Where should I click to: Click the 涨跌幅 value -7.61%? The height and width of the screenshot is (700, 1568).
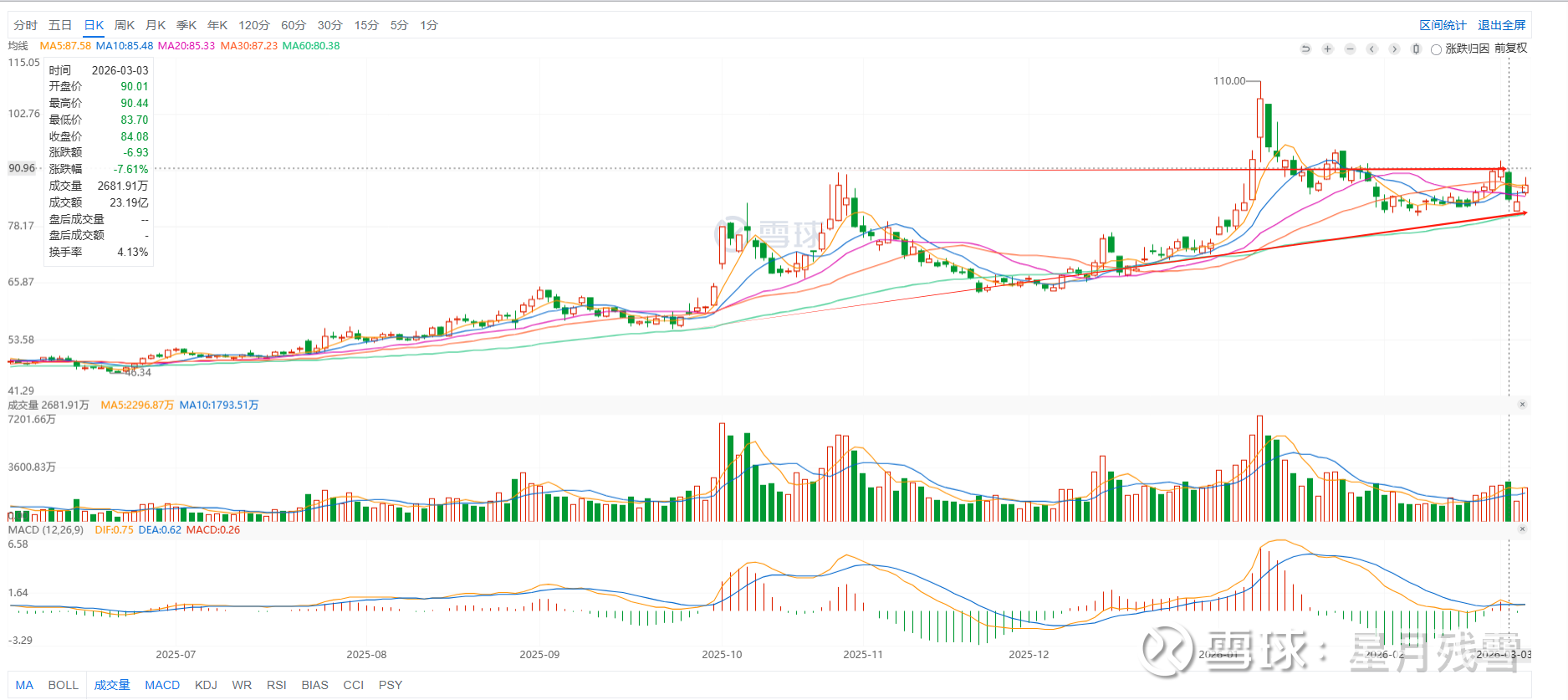(131, 169)
